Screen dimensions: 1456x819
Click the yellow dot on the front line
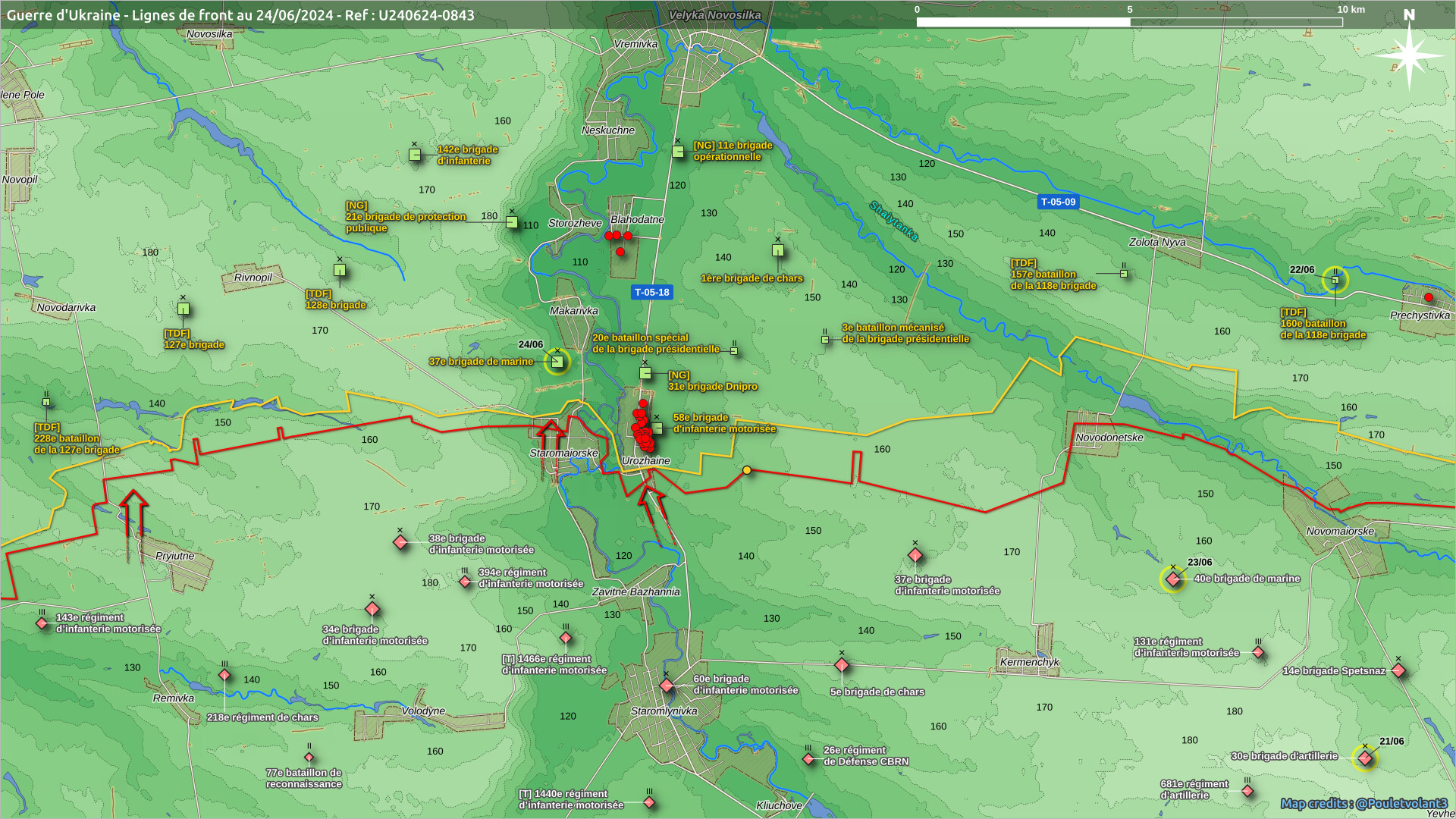747,470
